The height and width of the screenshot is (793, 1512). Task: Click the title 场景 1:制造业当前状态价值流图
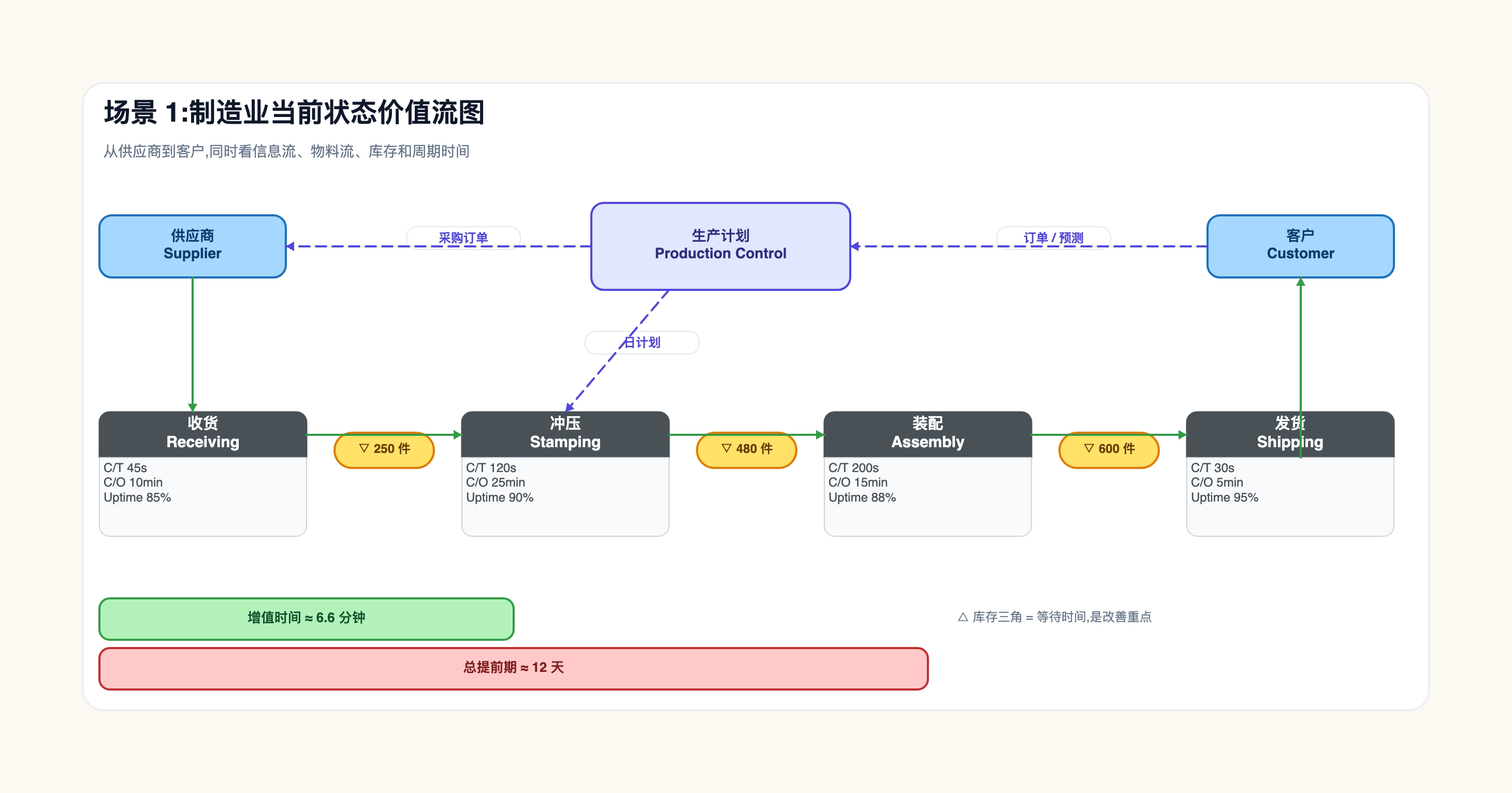click(294, 113)
